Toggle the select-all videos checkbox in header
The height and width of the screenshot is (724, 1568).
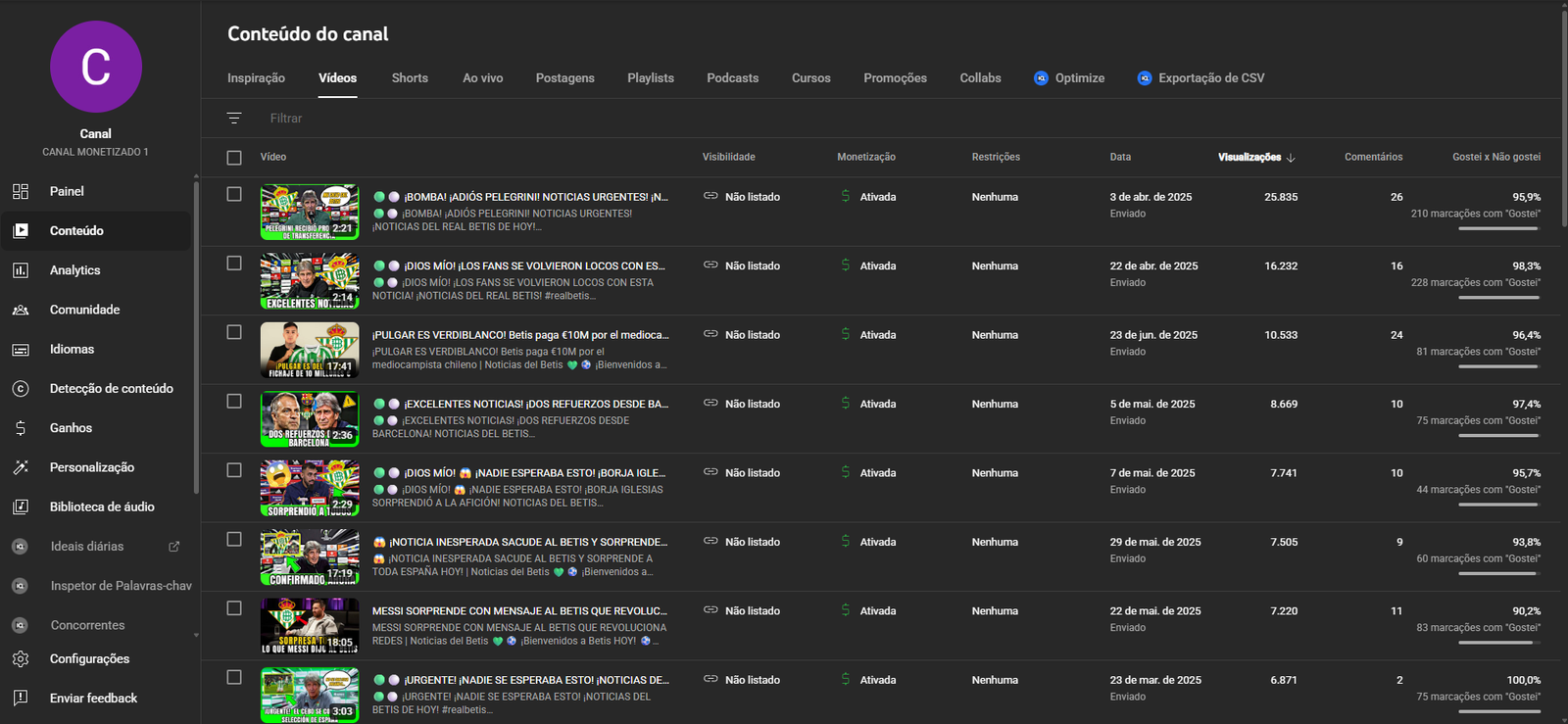234,158
